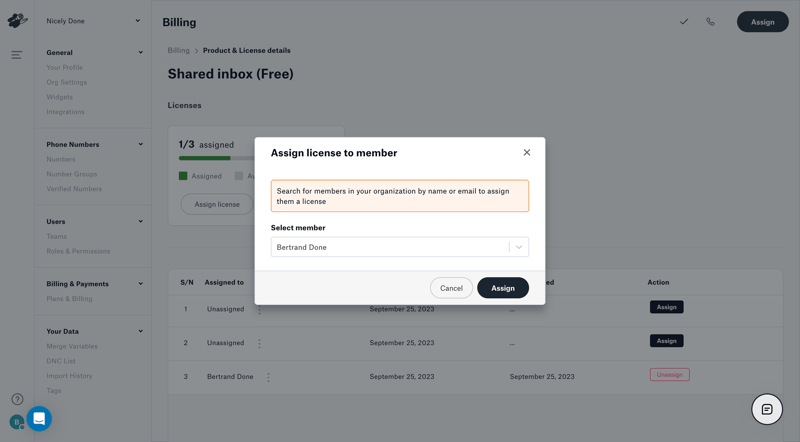The image size is (800, 442).
Task: Open the help question mark icon
Action: [17, 399]
